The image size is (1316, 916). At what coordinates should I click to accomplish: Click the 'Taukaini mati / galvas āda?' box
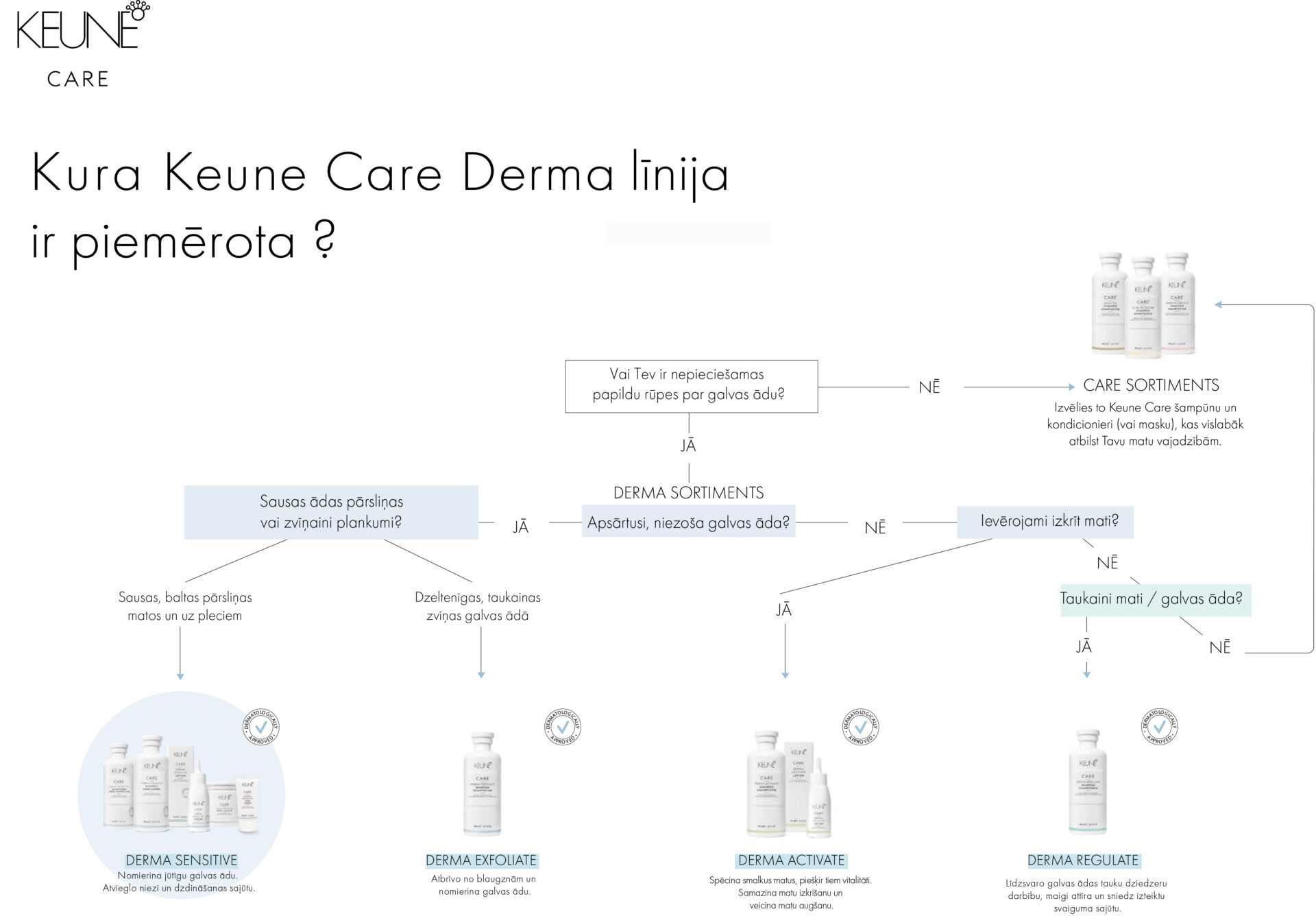pos(1155,599)
